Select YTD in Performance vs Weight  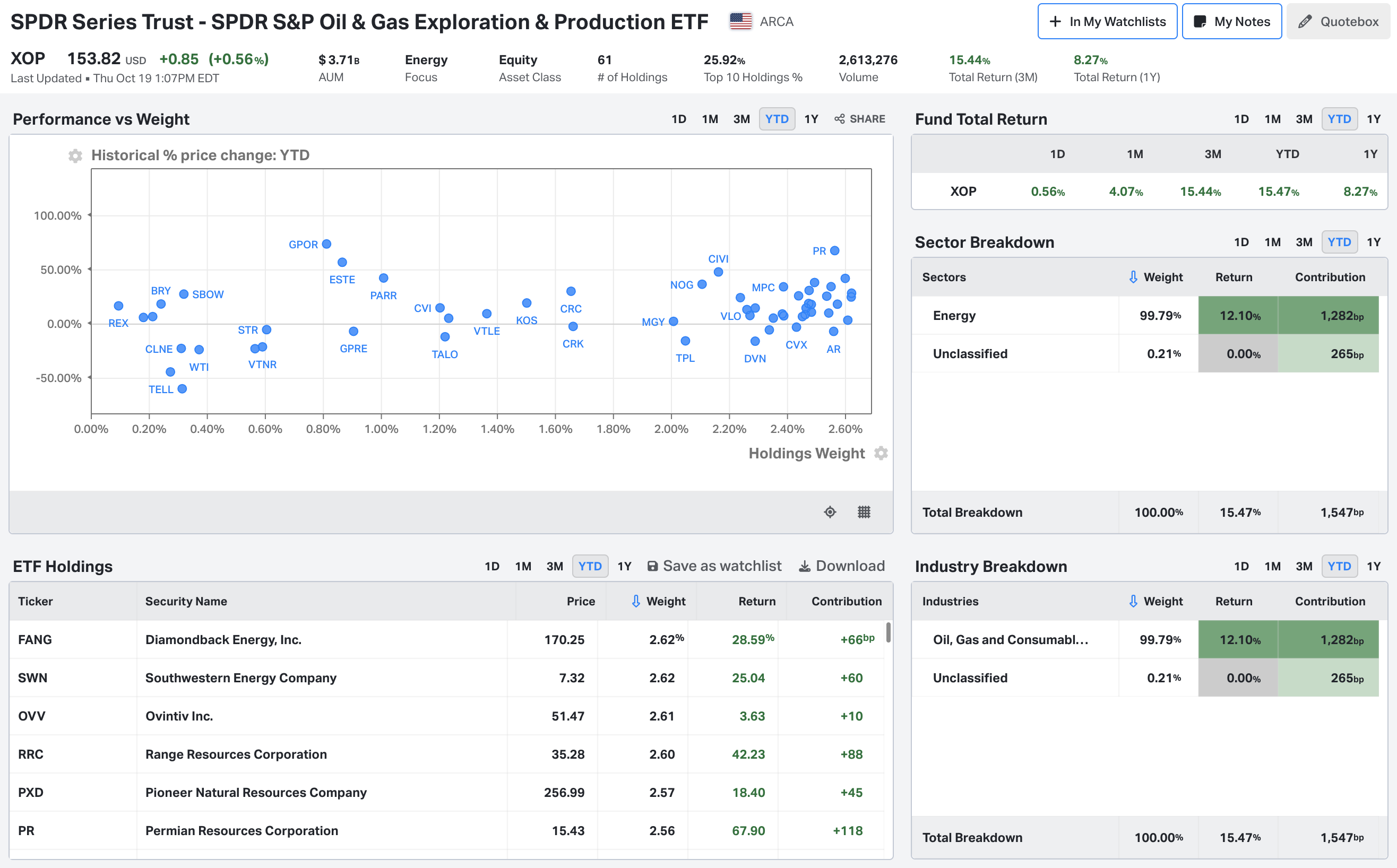(777, 119)
